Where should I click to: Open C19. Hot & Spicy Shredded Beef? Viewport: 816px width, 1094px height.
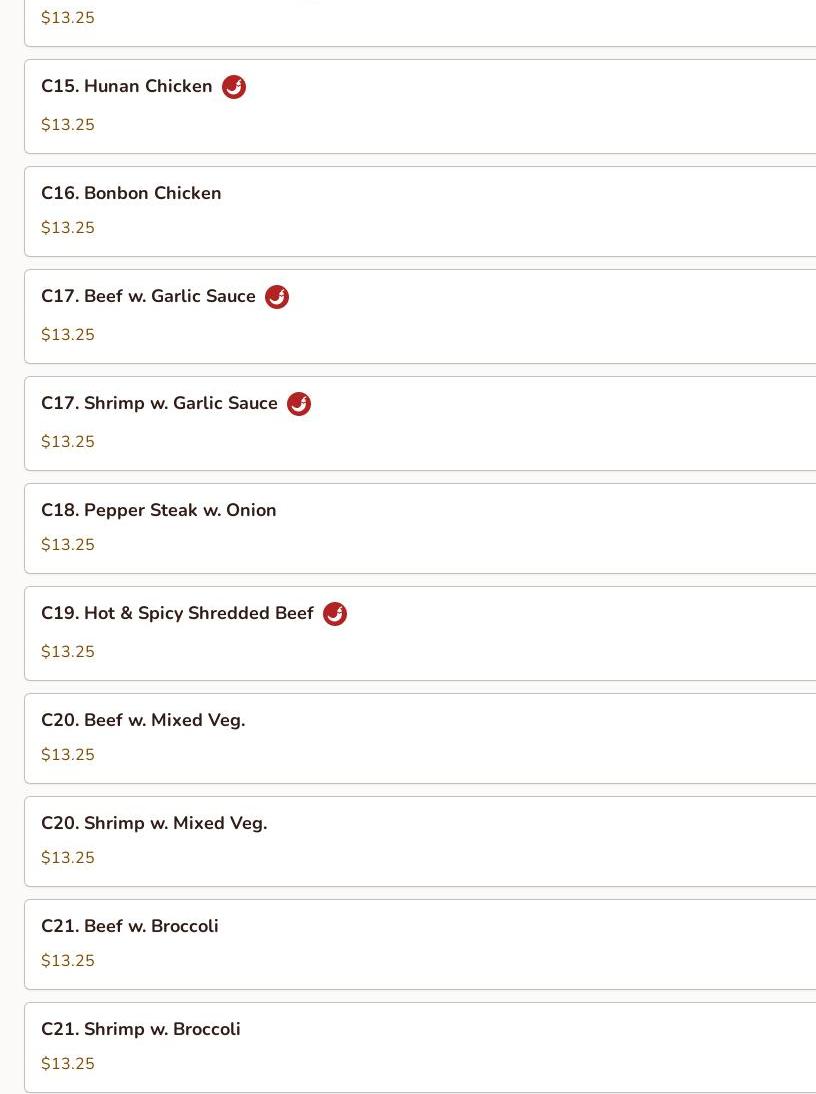[x=421, y=634]
